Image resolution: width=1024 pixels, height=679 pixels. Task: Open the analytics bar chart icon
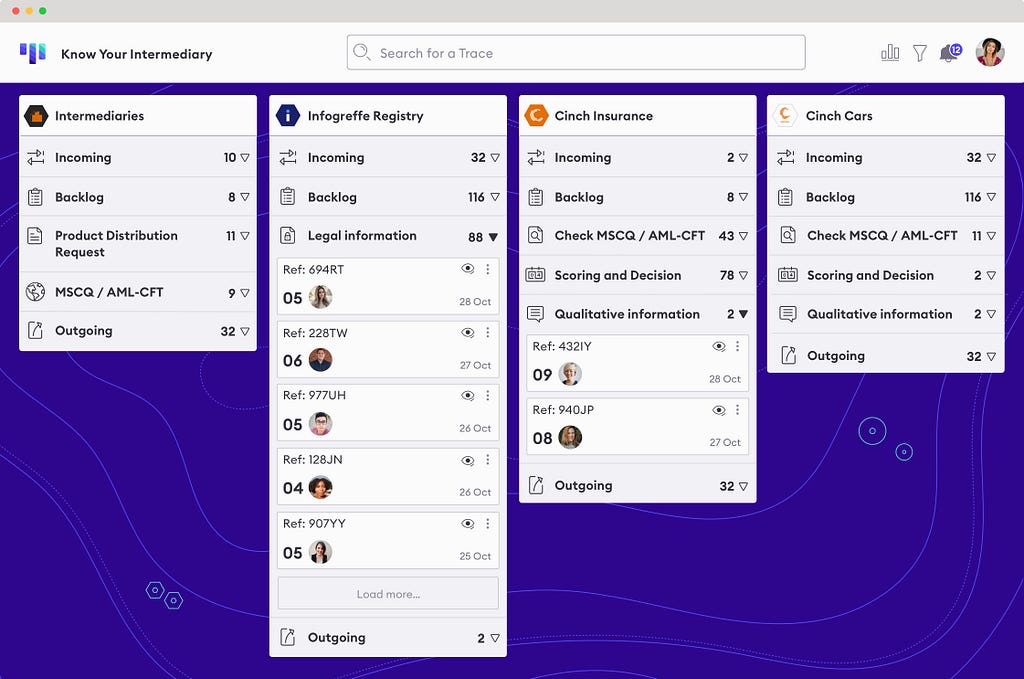[x=889, y=53]
